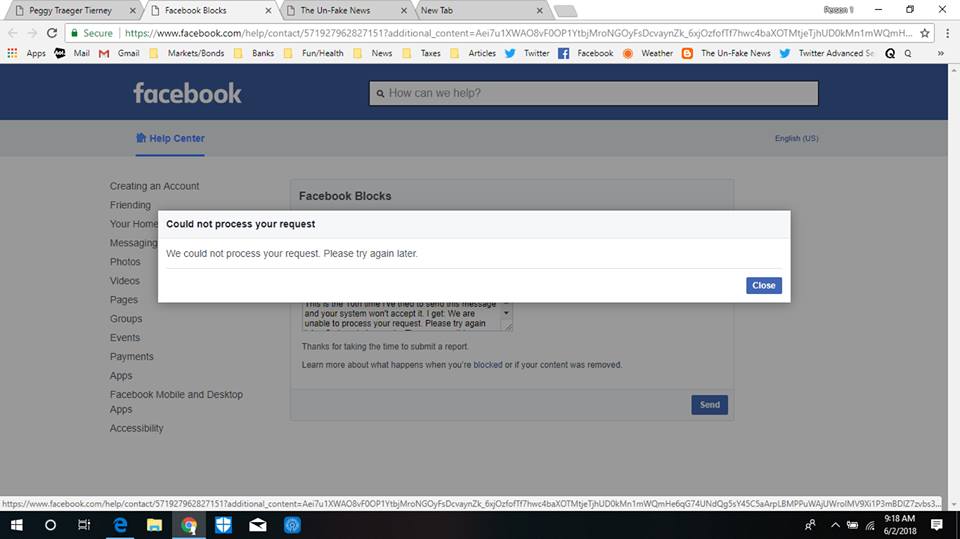Reload the page with the refresh icon
The image size is (960, 539).
coord(52,33)
